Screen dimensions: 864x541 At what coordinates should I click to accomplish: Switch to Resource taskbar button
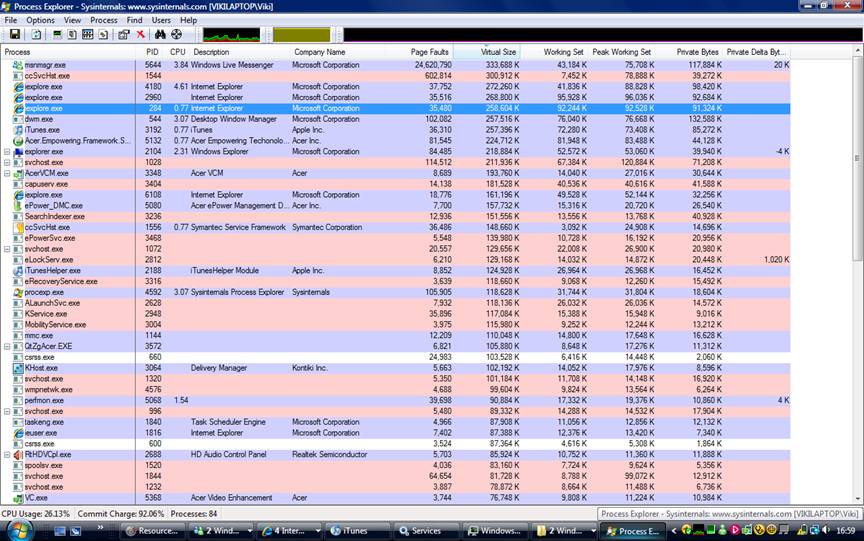tap(152, 531)
